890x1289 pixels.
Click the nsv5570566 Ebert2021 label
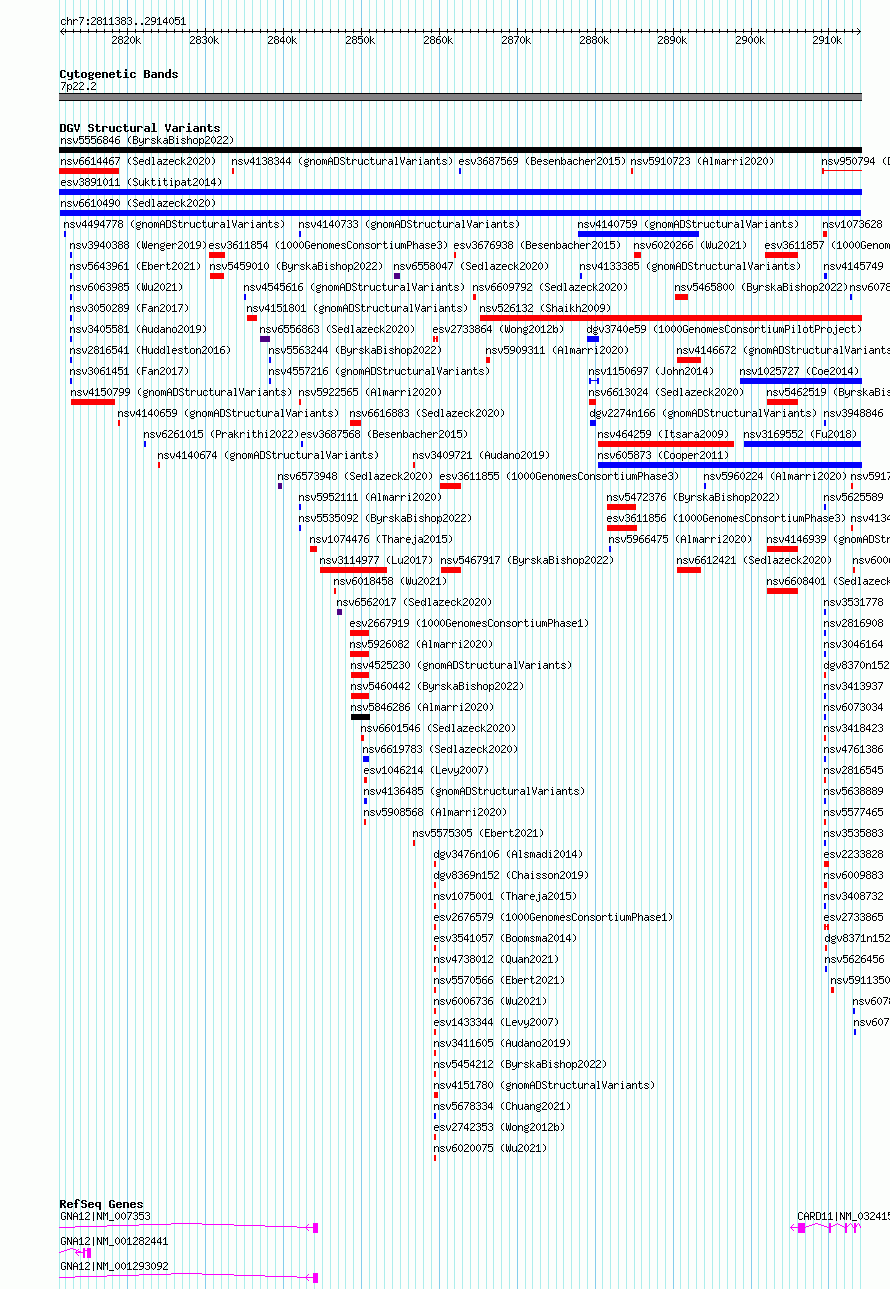499,980
